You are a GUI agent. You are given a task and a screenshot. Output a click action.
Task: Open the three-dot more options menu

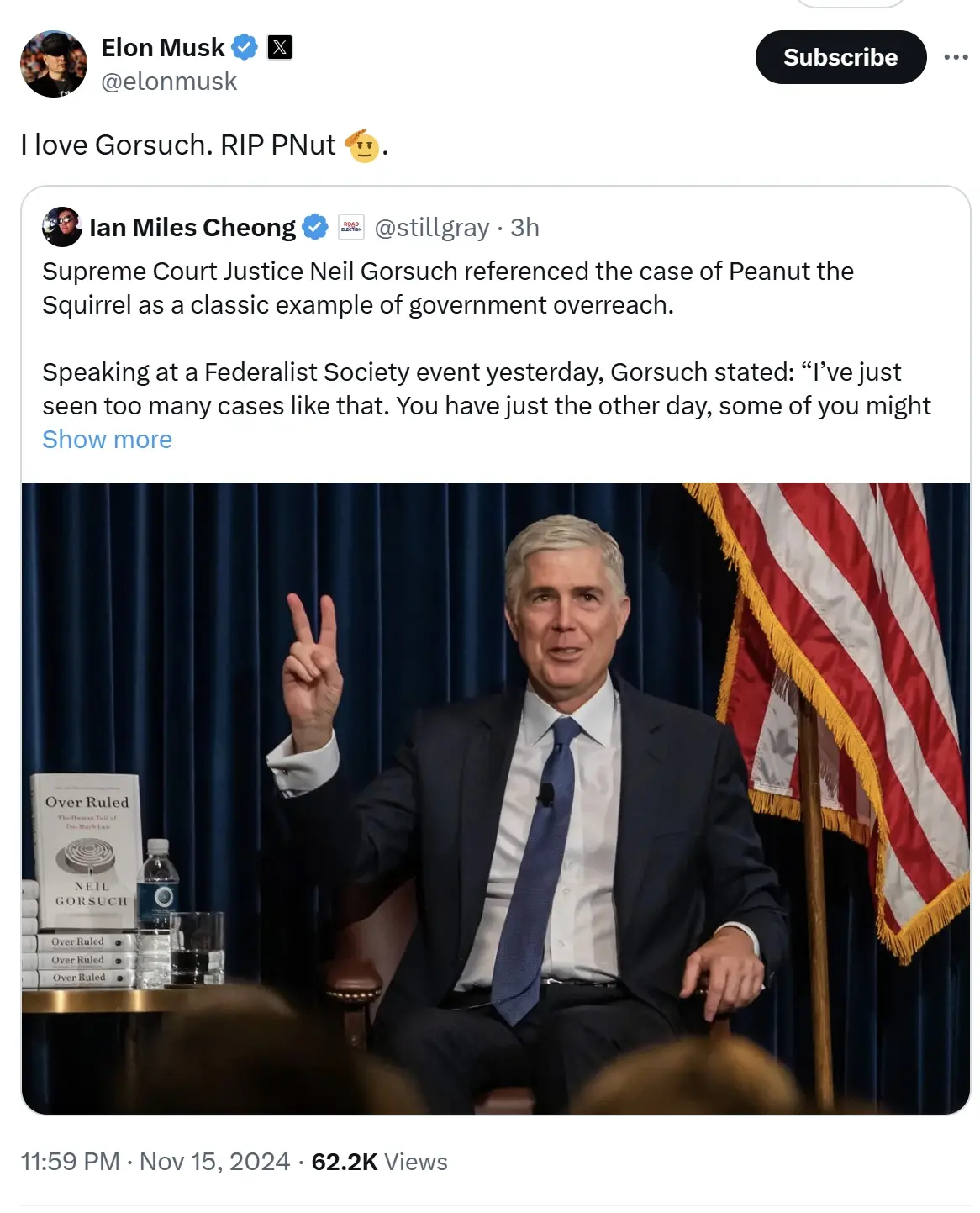956,57
